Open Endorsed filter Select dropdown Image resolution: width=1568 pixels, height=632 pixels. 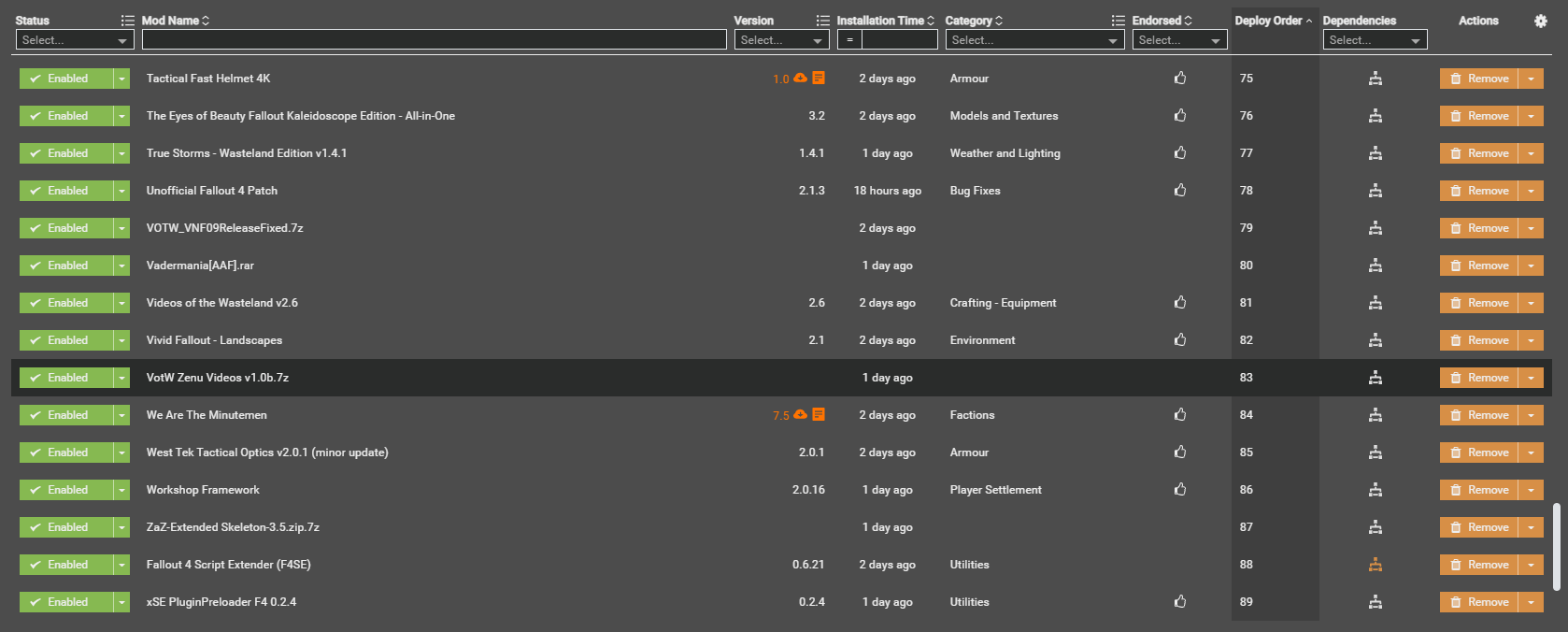click(1179, 40)
